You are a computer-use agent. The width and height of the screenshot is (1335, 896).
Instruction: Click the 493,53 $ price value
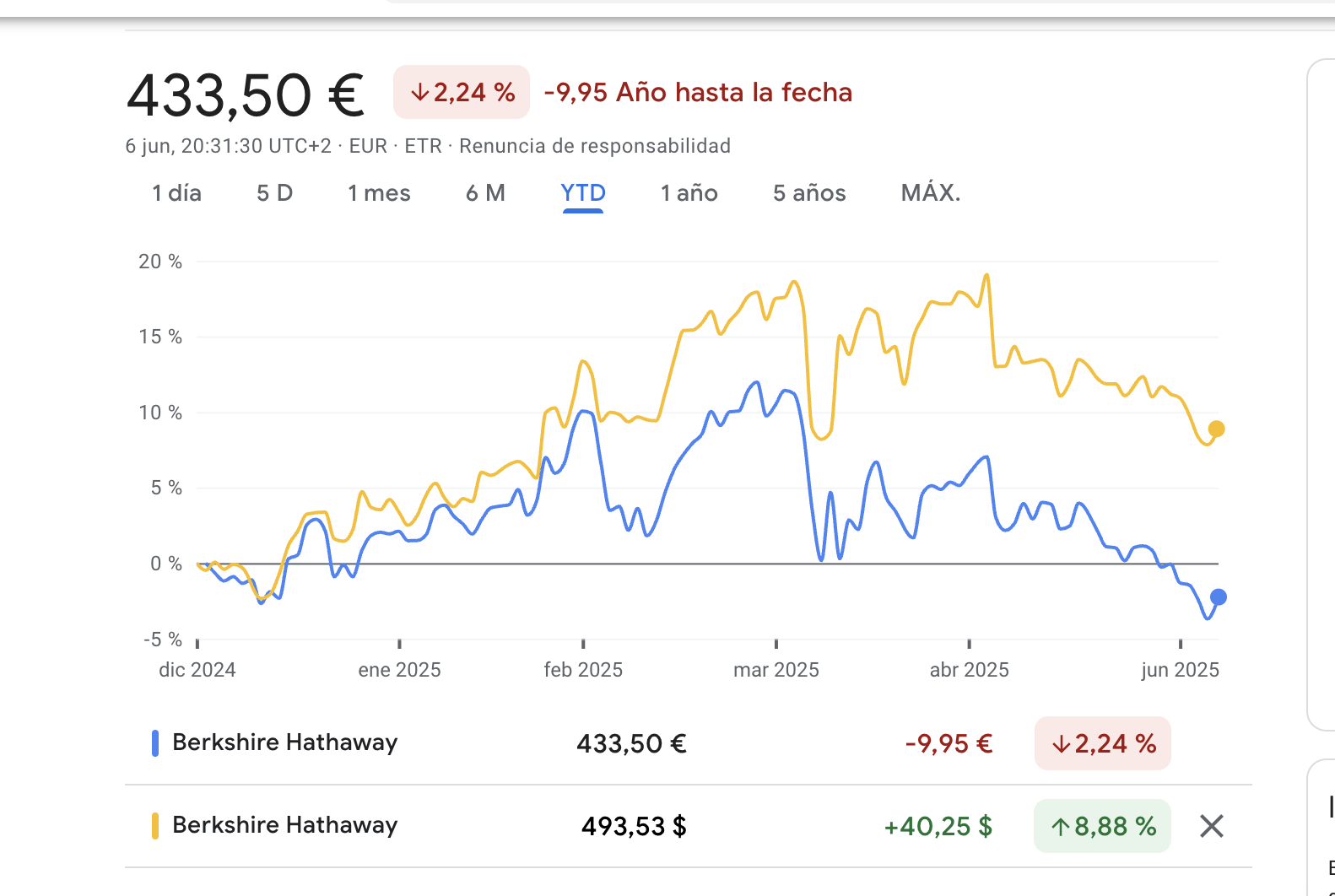point(634,826)
